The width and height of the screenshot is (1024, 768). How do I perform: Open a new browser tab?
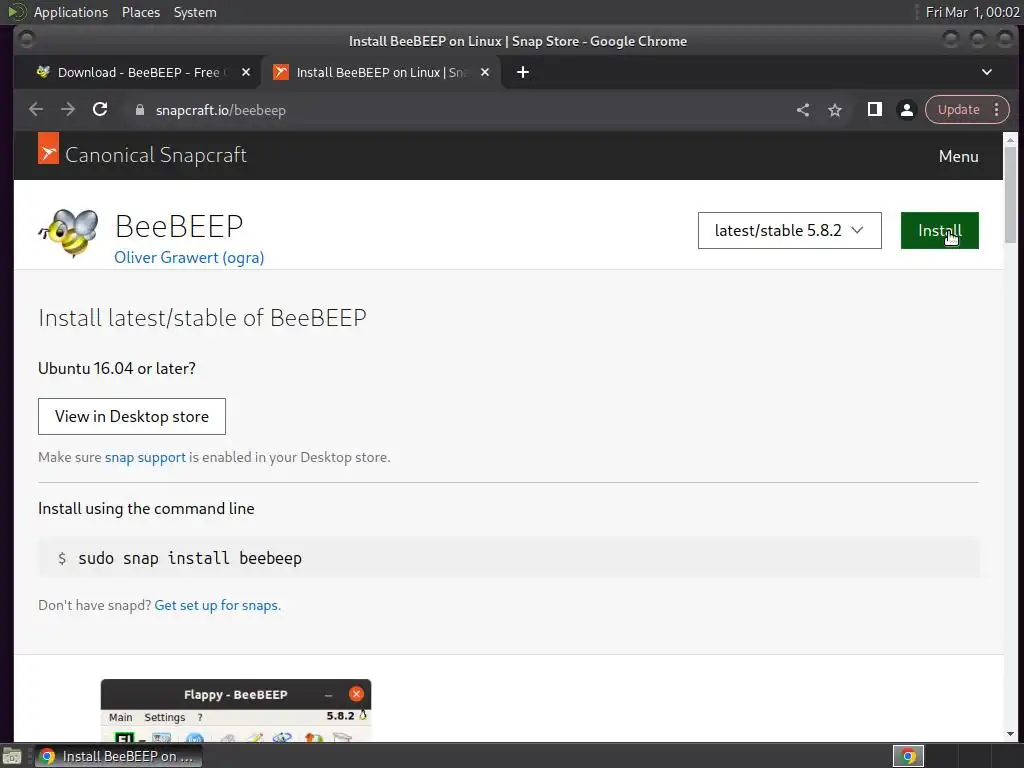[x=522, y=72]
